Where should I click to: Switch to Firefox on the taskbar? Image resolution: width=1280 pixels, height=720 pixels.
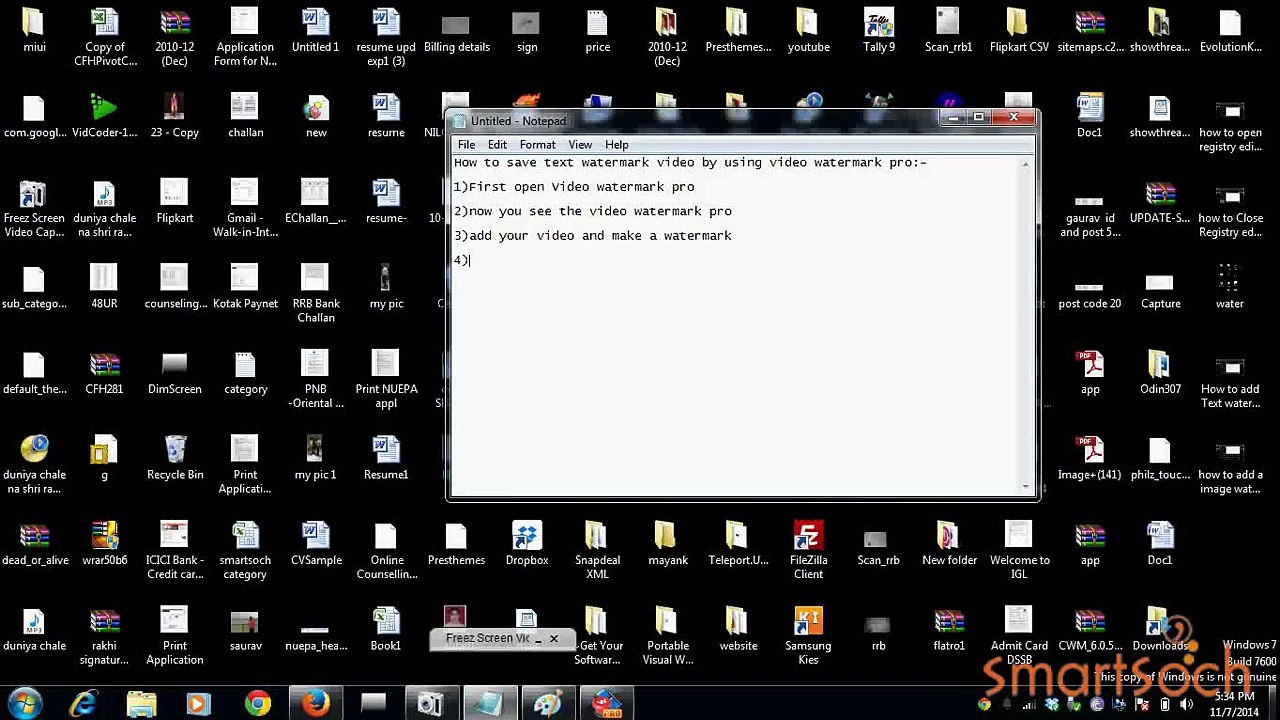coord(316,705)
